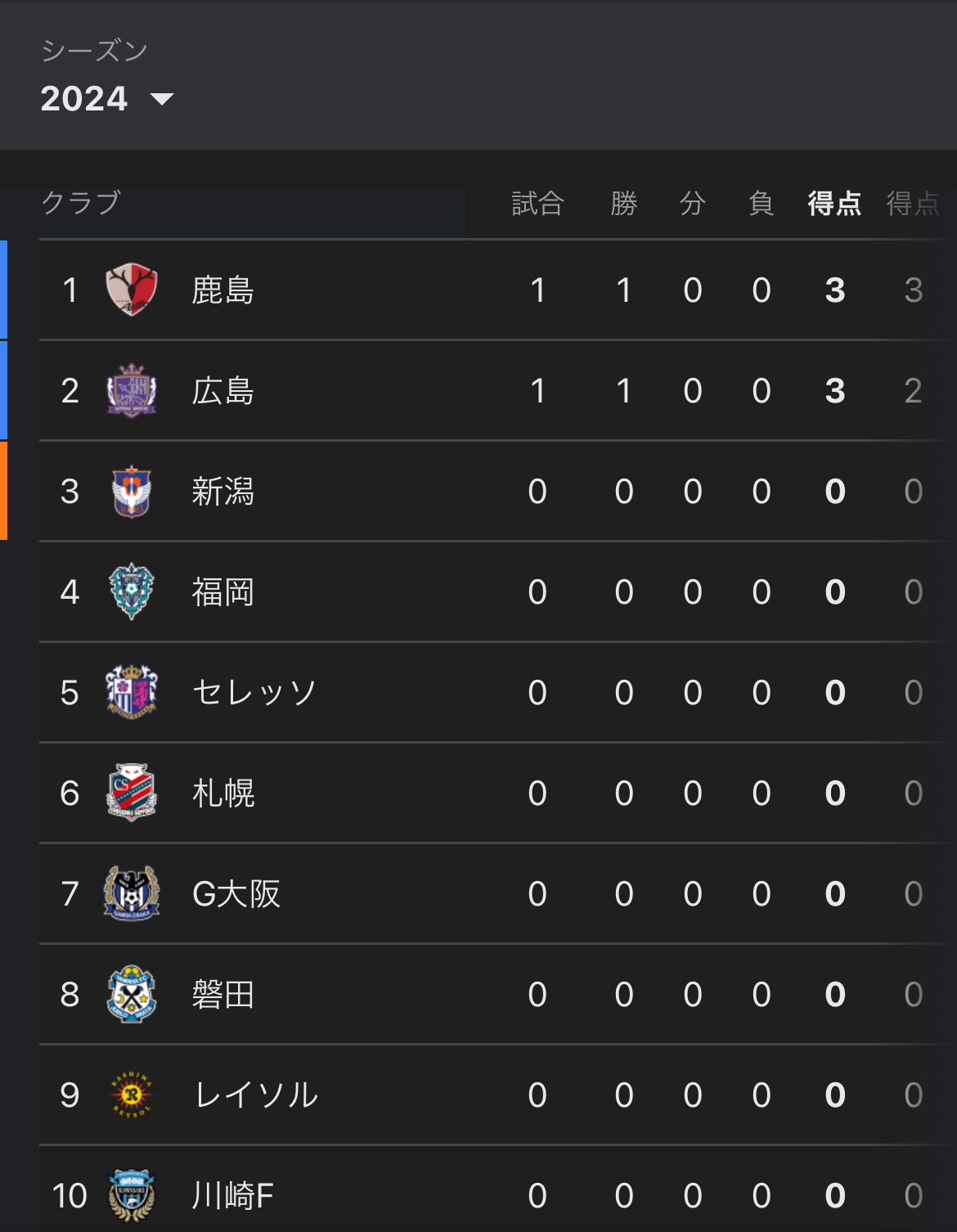Click the クラブ column header
The image size is (957, 1232).
click(81, 202)
